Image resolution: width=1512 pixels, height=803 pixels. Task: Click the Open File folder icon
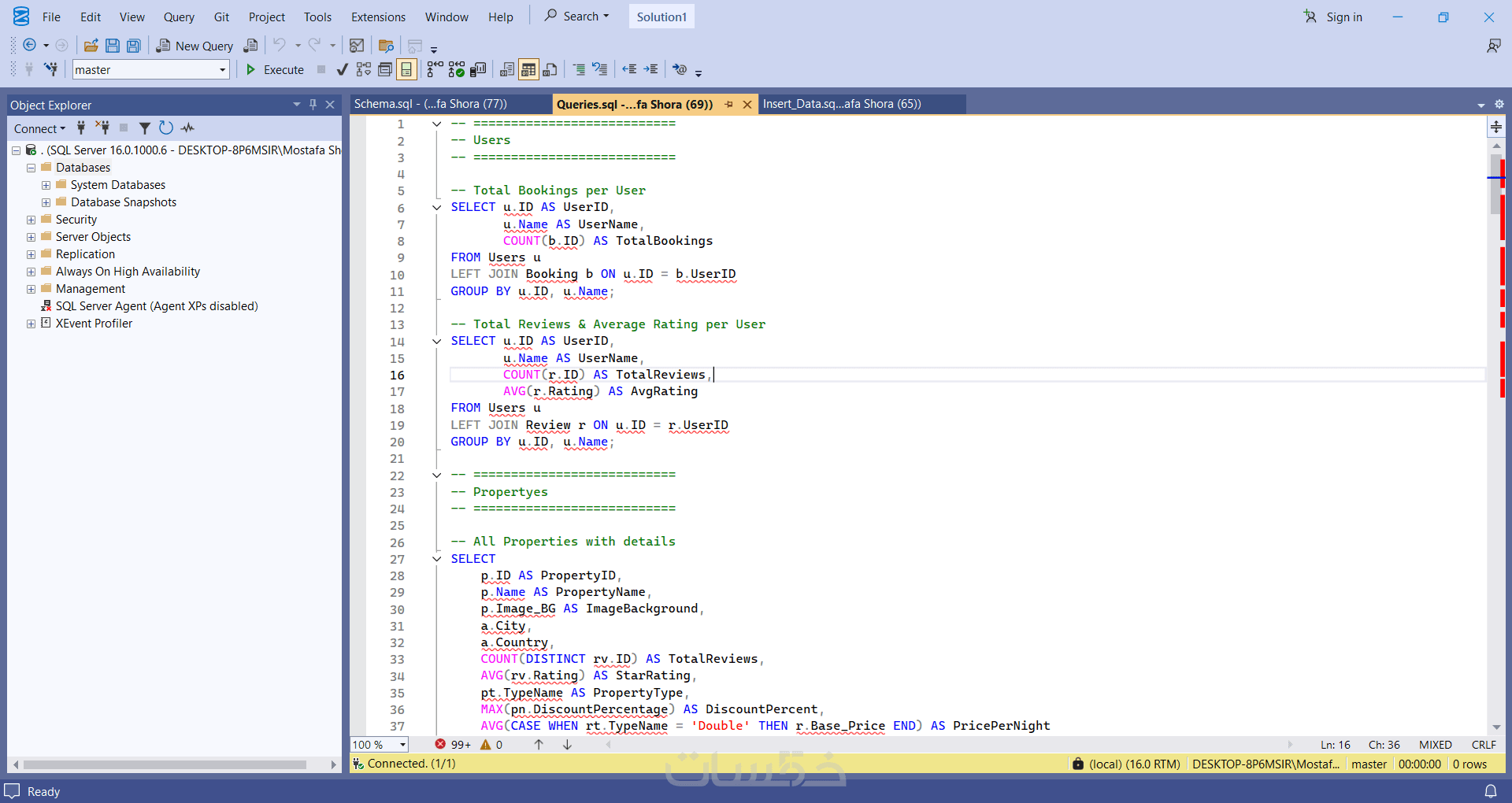pyautogui.click(x=91, y=46)
